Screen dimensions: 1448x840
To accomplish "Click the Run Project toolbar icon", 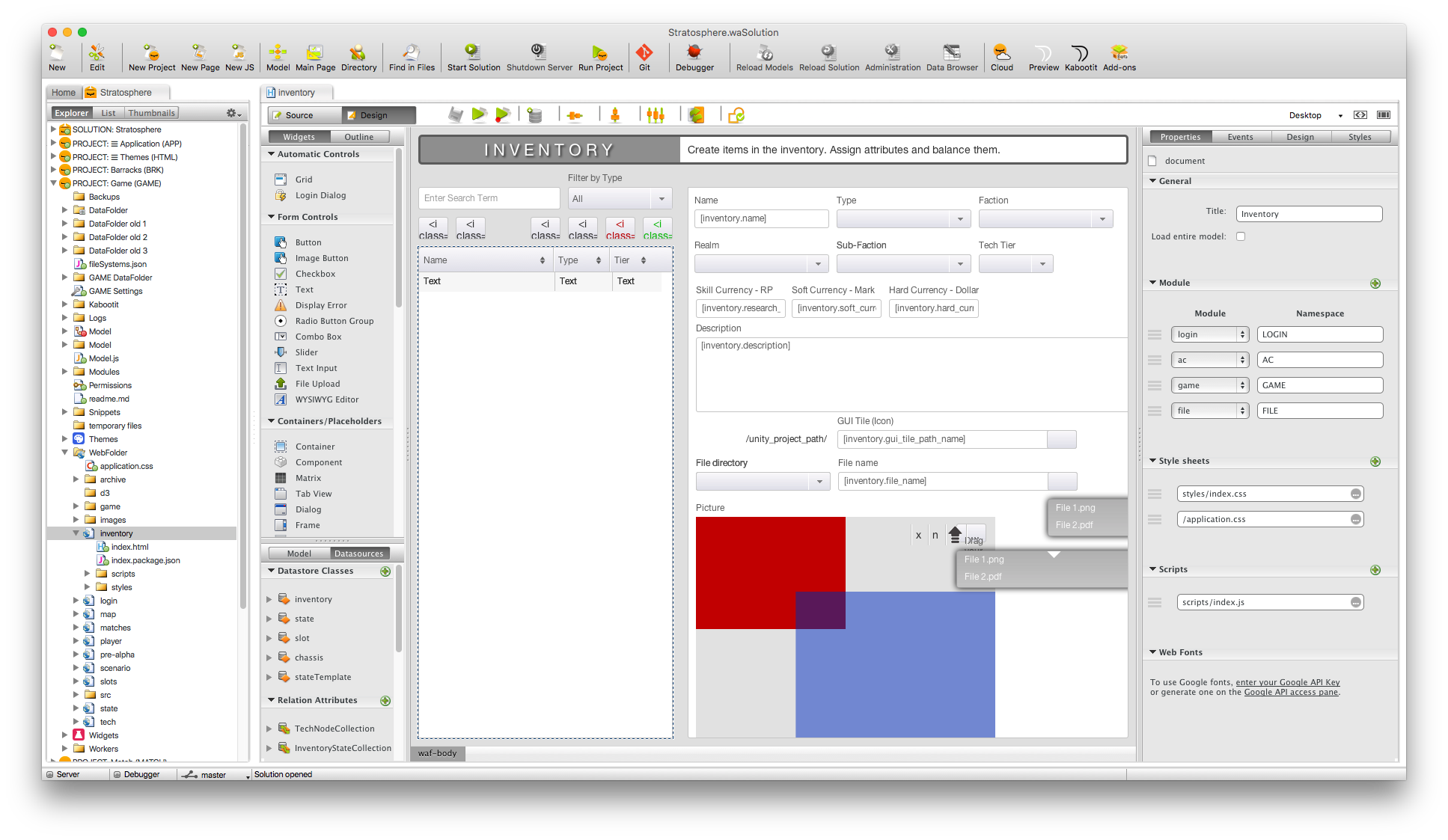I will (600, 57).
